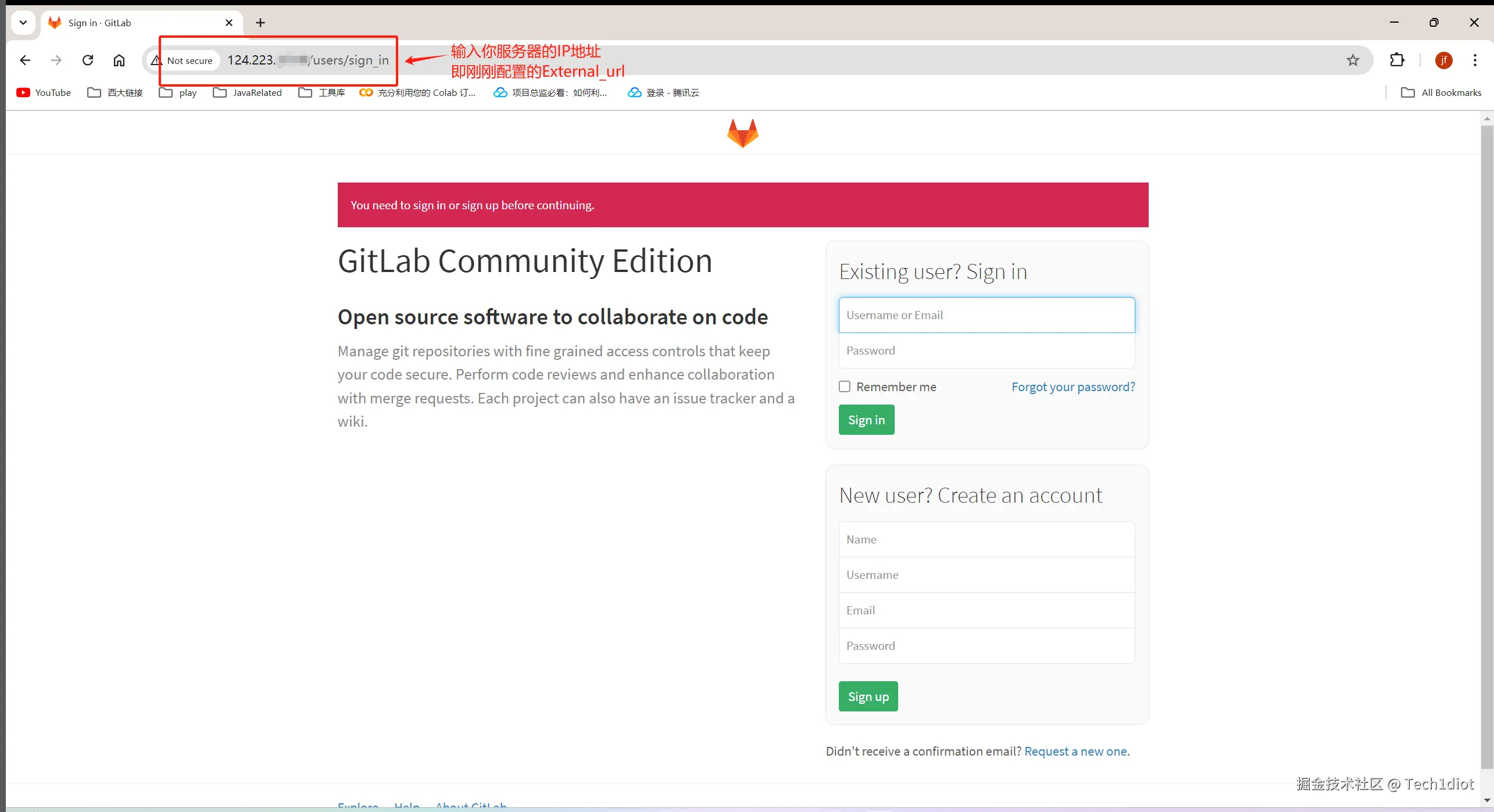Open Chrome three-dot menu
This screenshot has width=1494, height=812.
coord(1475,60)
